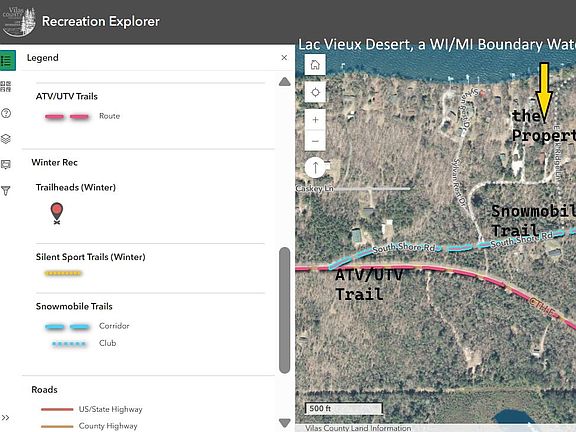This screenshot has height=432, width=576.
Task: Click the 'Caskey Ln' road label on map
Action: tap(314, 188)
